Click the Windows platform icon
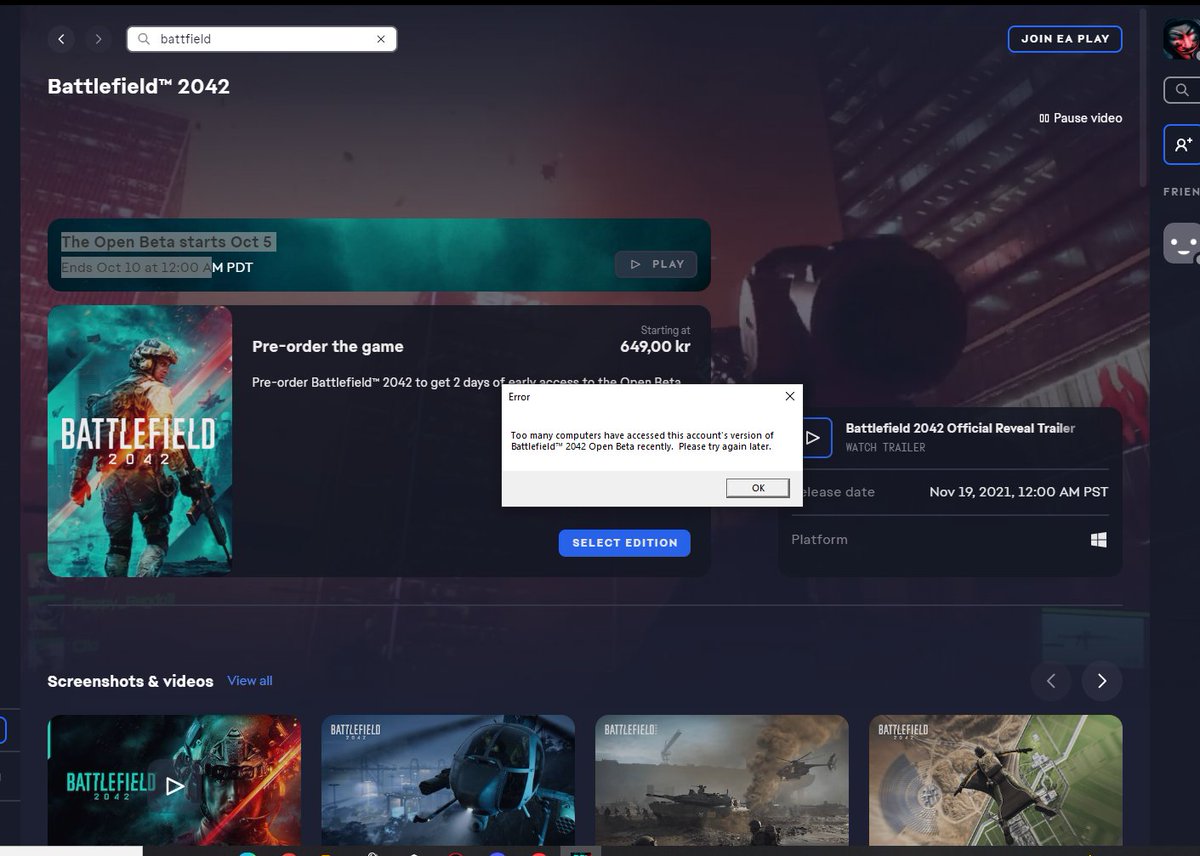This screenshot has height=856, width=1200. (x=1098, y=539)
